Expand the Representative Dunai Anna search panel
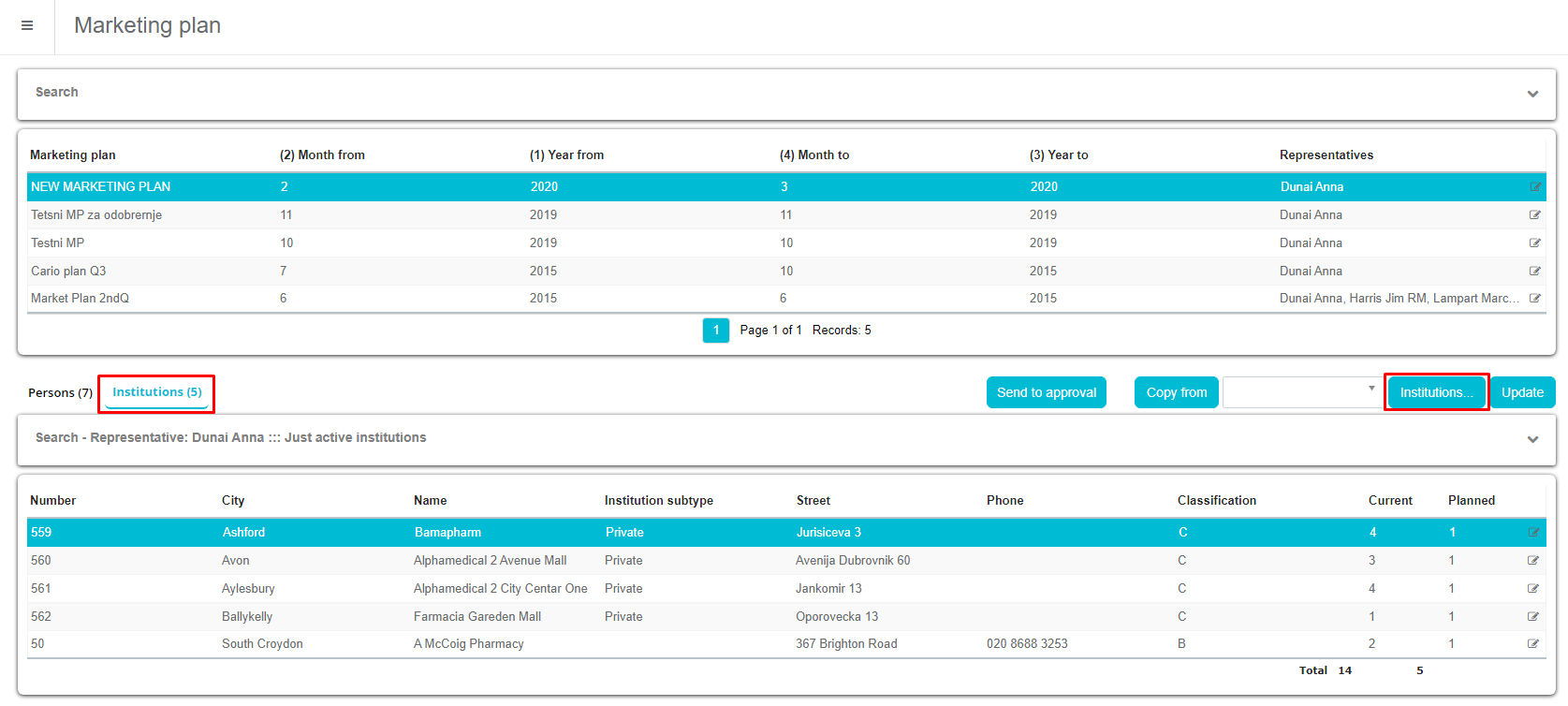Screen dimensions: 1568x706 (x=1532, y=439)
